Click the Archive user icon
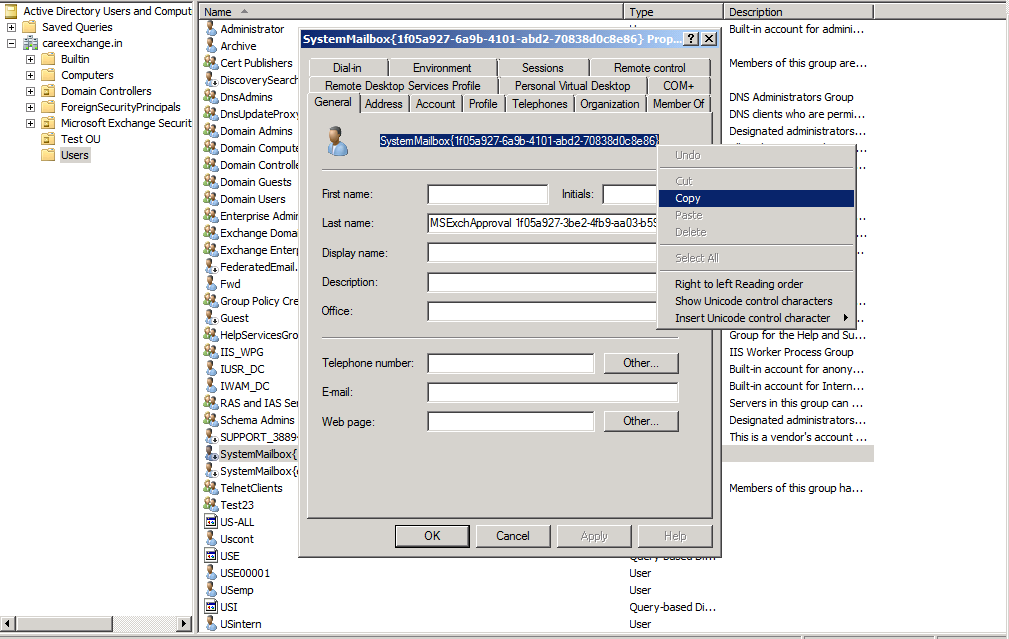The image size is (1009, 639). click(x=210, y=46)
